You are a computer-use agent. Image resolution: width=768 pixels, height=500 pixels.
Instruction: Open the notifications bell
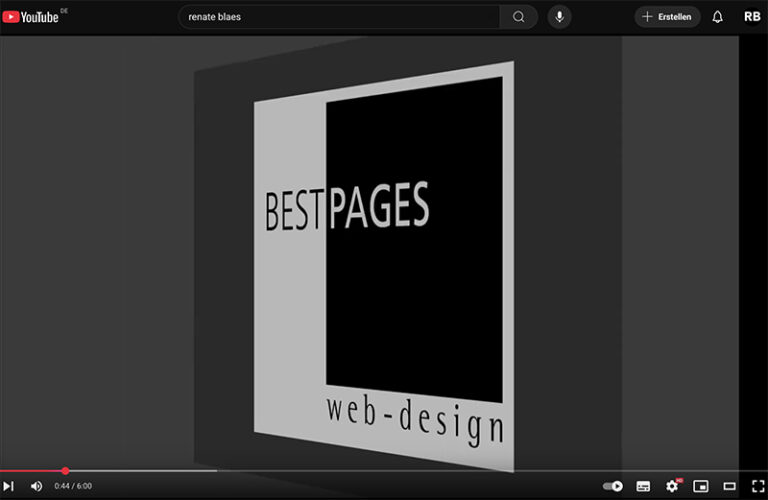717,17
